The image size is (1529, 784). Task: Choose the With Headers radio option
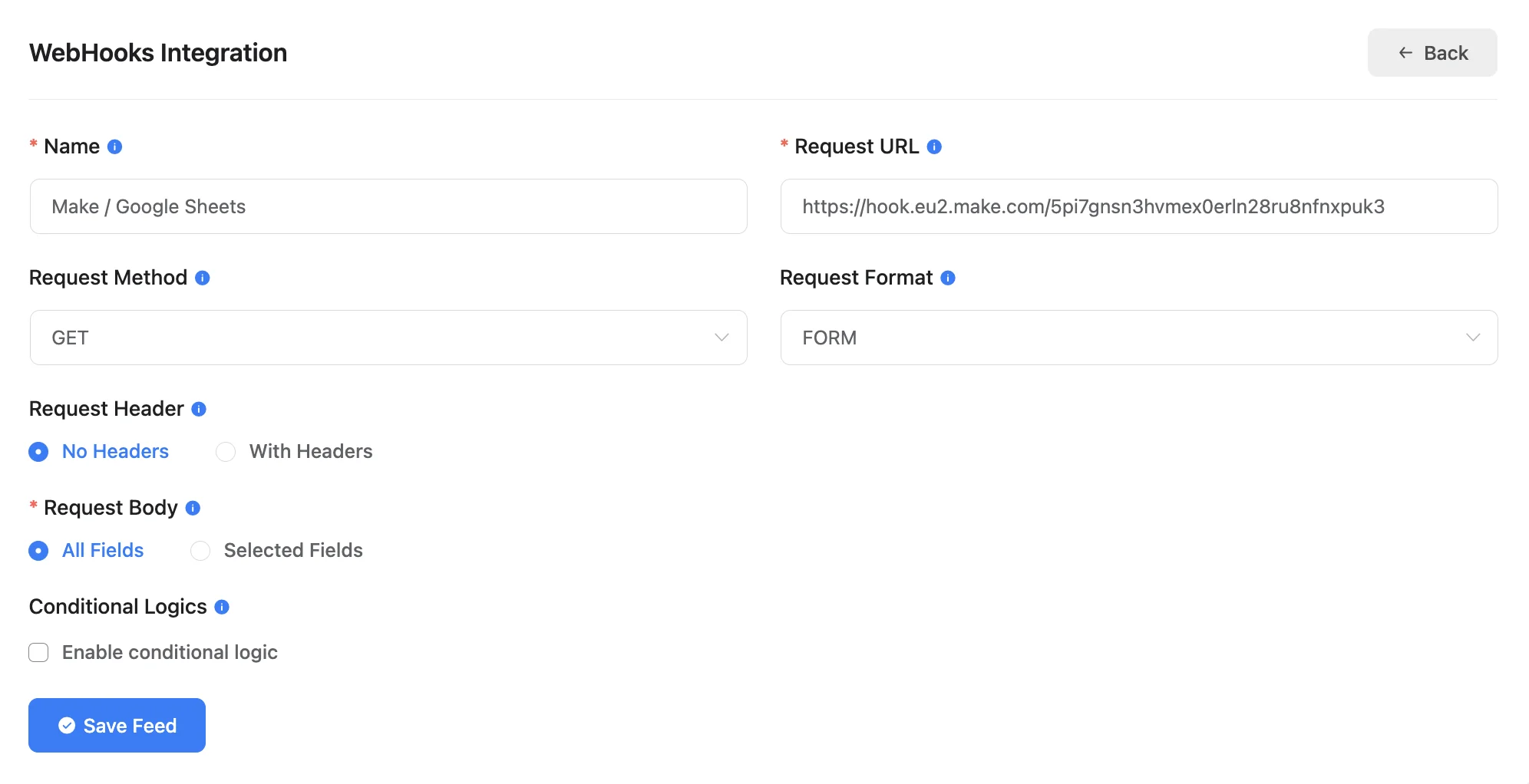click(226, 452)
